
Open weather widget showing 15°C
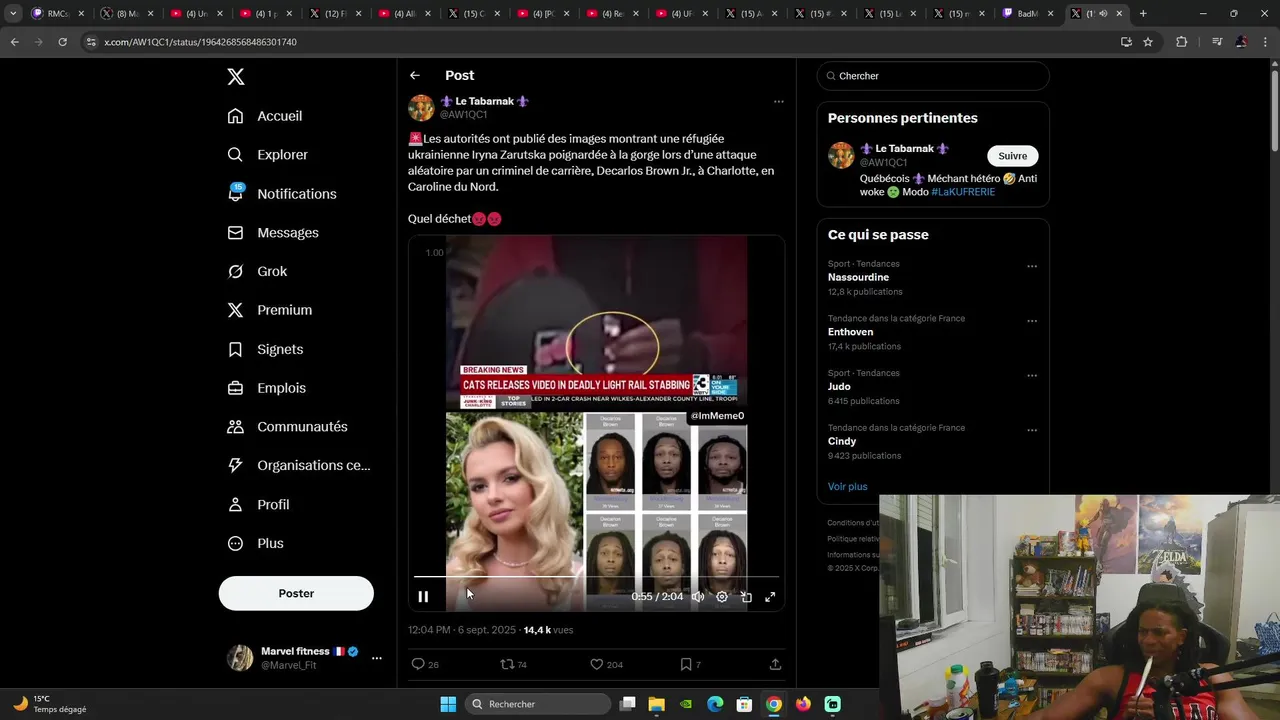pyautogui.click(x=48, y=704)
